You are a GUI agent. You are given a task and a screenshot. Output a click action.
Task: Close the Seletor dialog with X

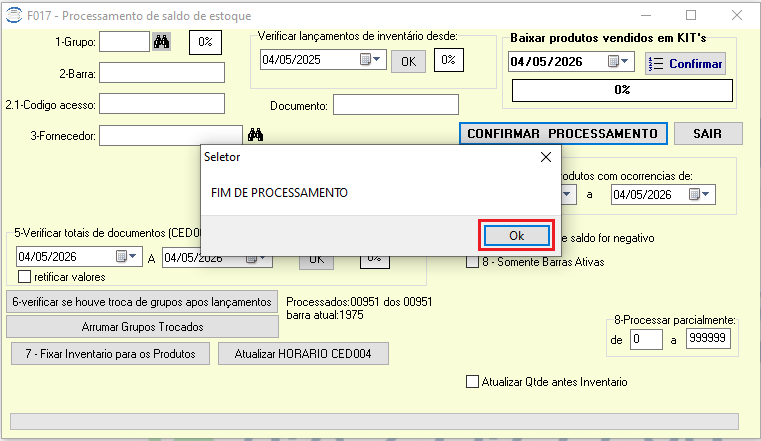[546, 157]
